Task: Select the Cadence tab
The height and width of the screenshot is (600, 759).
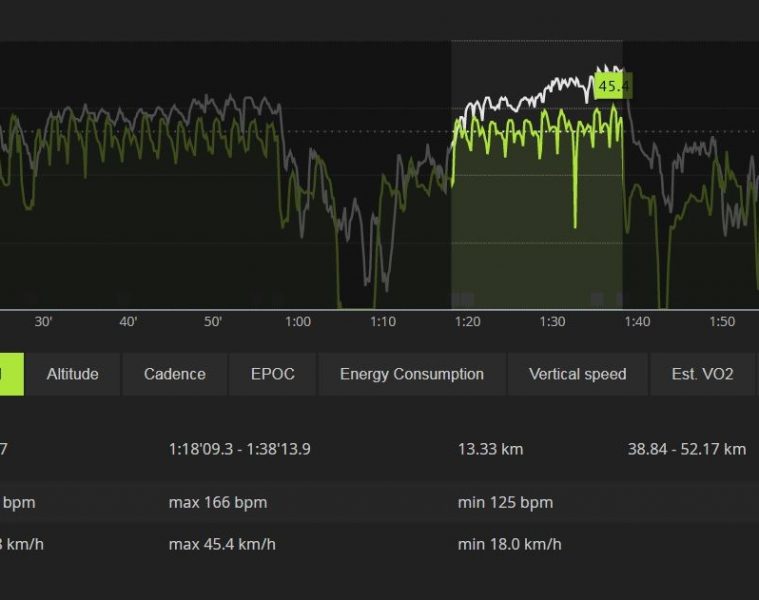Action: (x=174, y=374)
